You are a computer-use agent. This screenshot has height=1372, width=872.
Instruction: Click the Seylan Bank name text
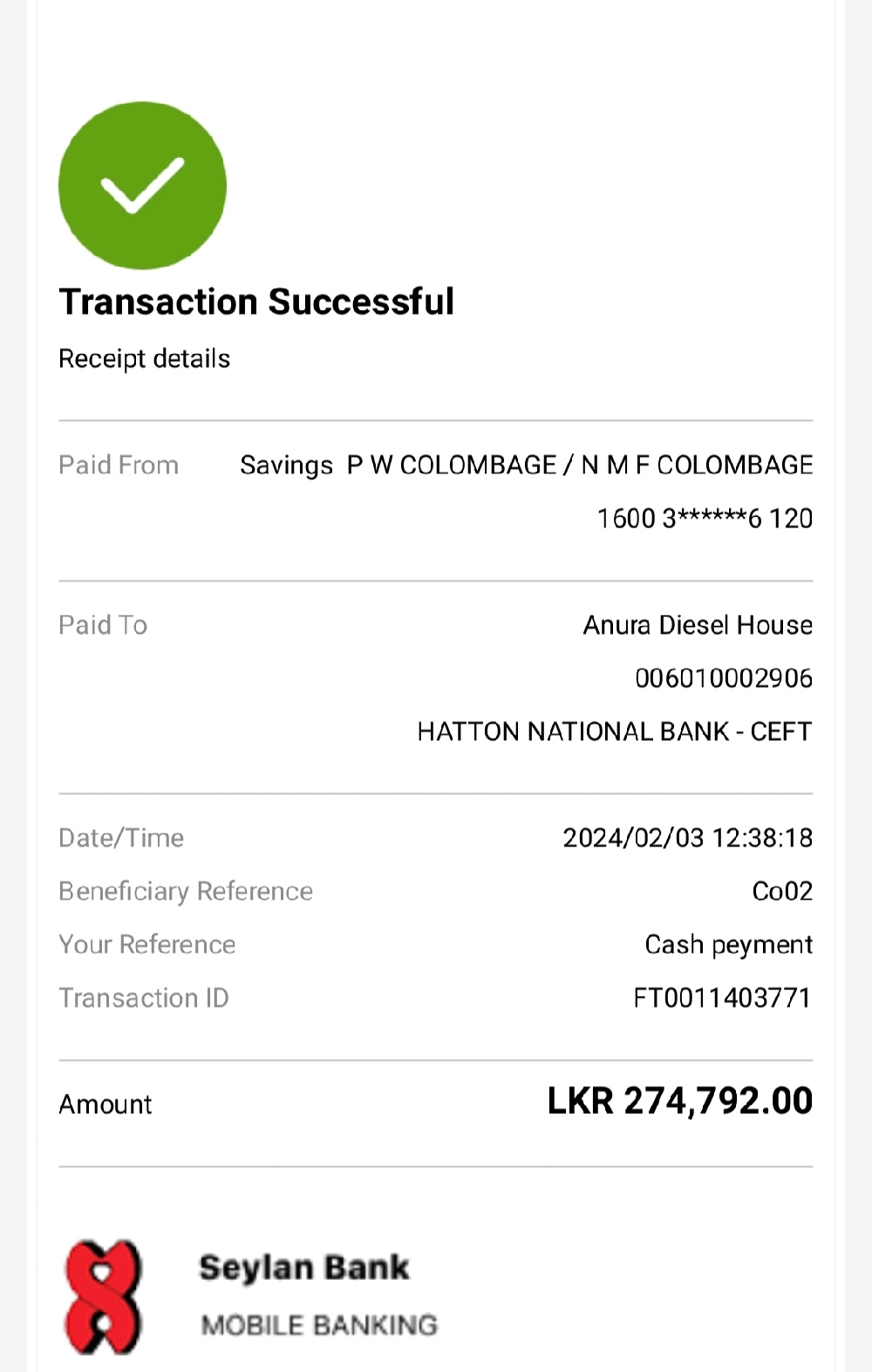click(303, 1267)
